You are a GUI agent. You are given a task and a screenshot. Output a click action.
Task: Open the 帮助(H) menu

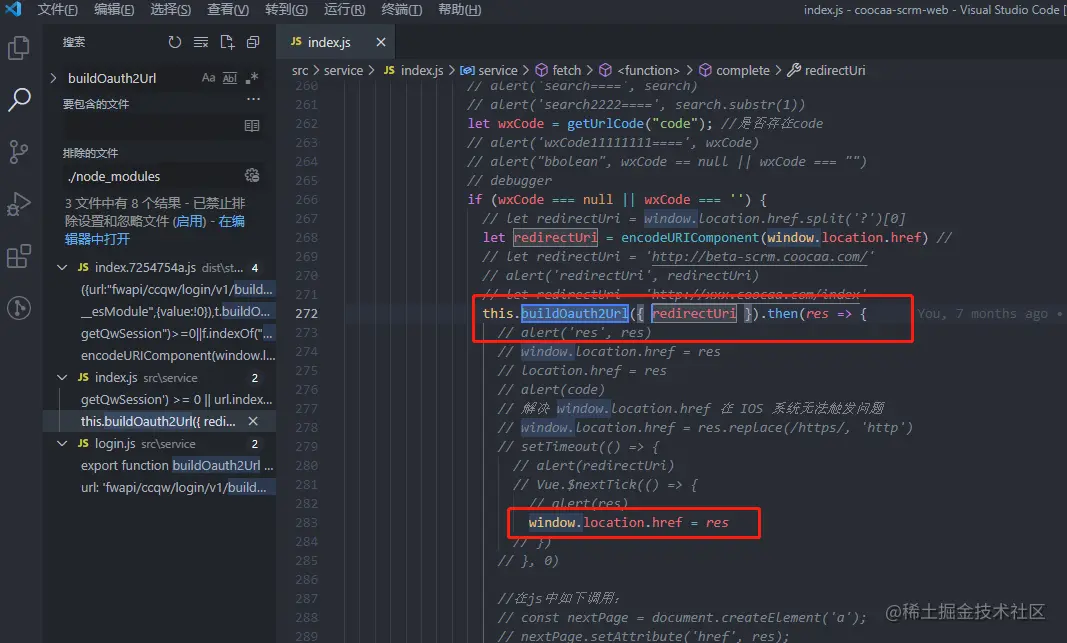point(459,10)
